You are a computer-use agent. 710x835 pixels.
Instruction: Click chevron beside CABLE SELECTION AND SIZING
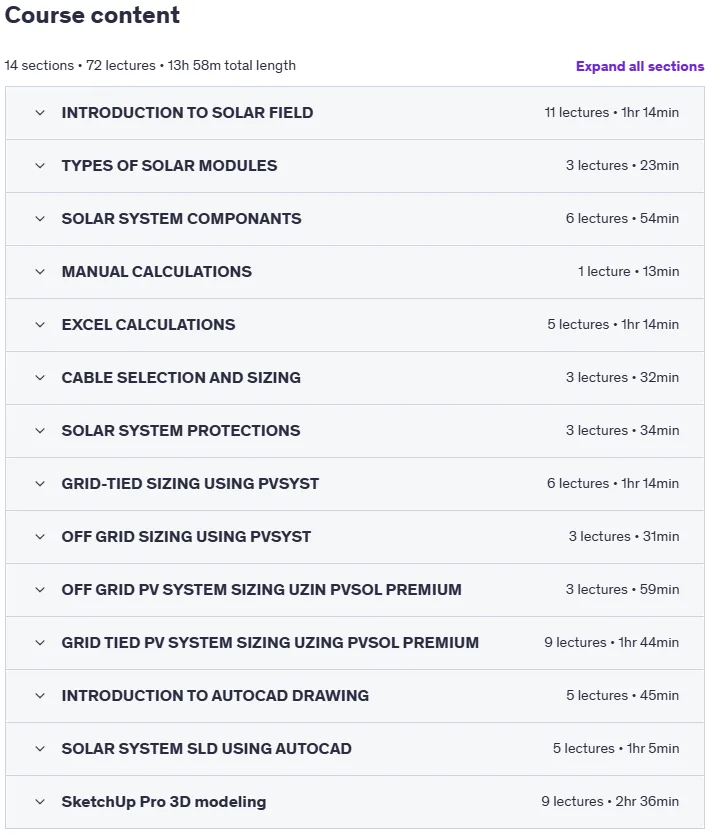[x=40, y=378]
